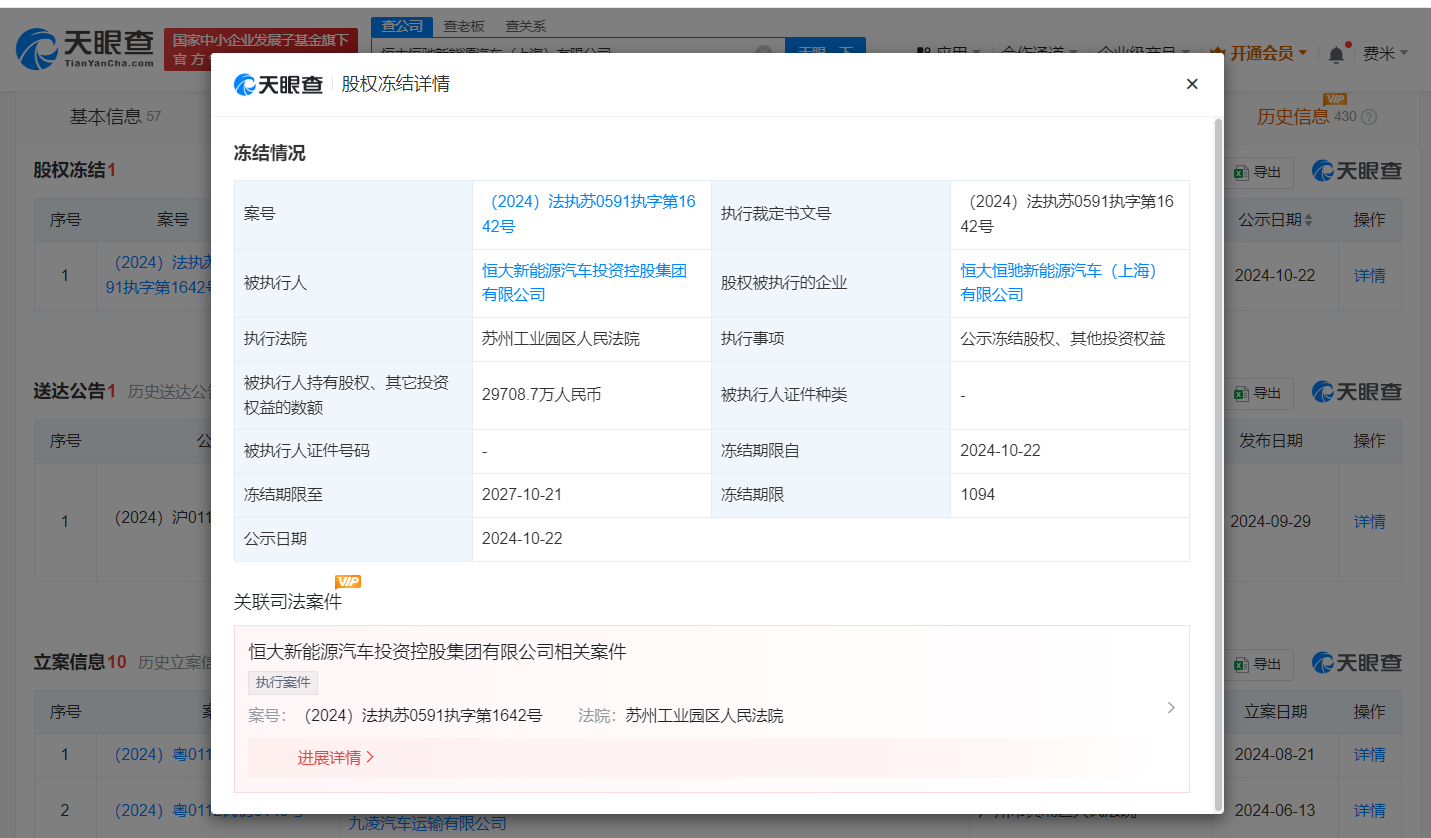Open 详情 for the 2024-06-13 case record

tap(1370, 810)
